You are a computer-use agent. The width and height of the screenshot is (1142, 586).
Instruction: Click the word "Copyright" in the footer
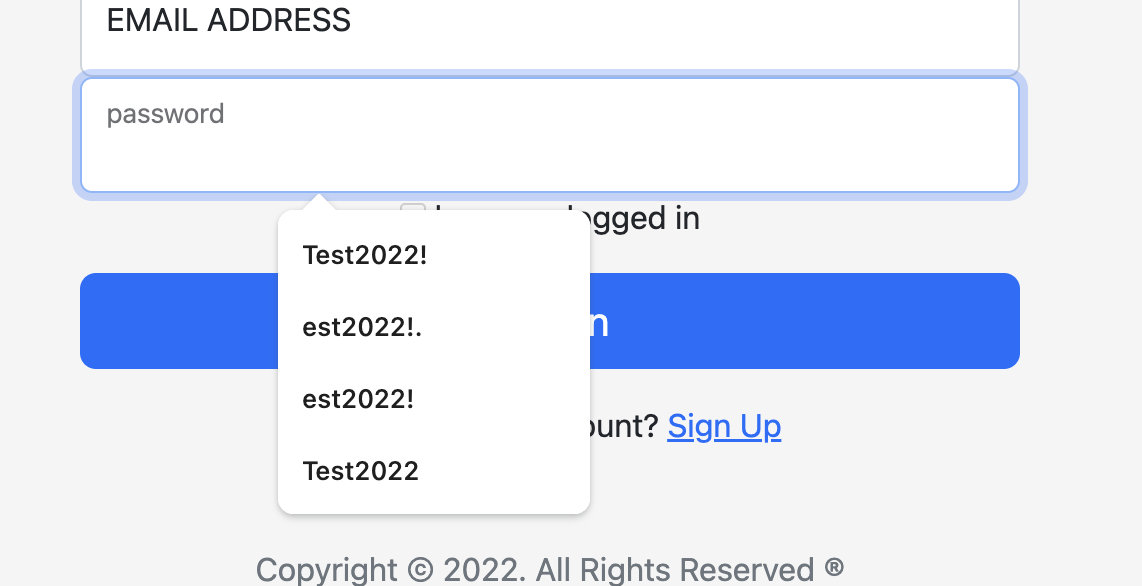(327, 571)
